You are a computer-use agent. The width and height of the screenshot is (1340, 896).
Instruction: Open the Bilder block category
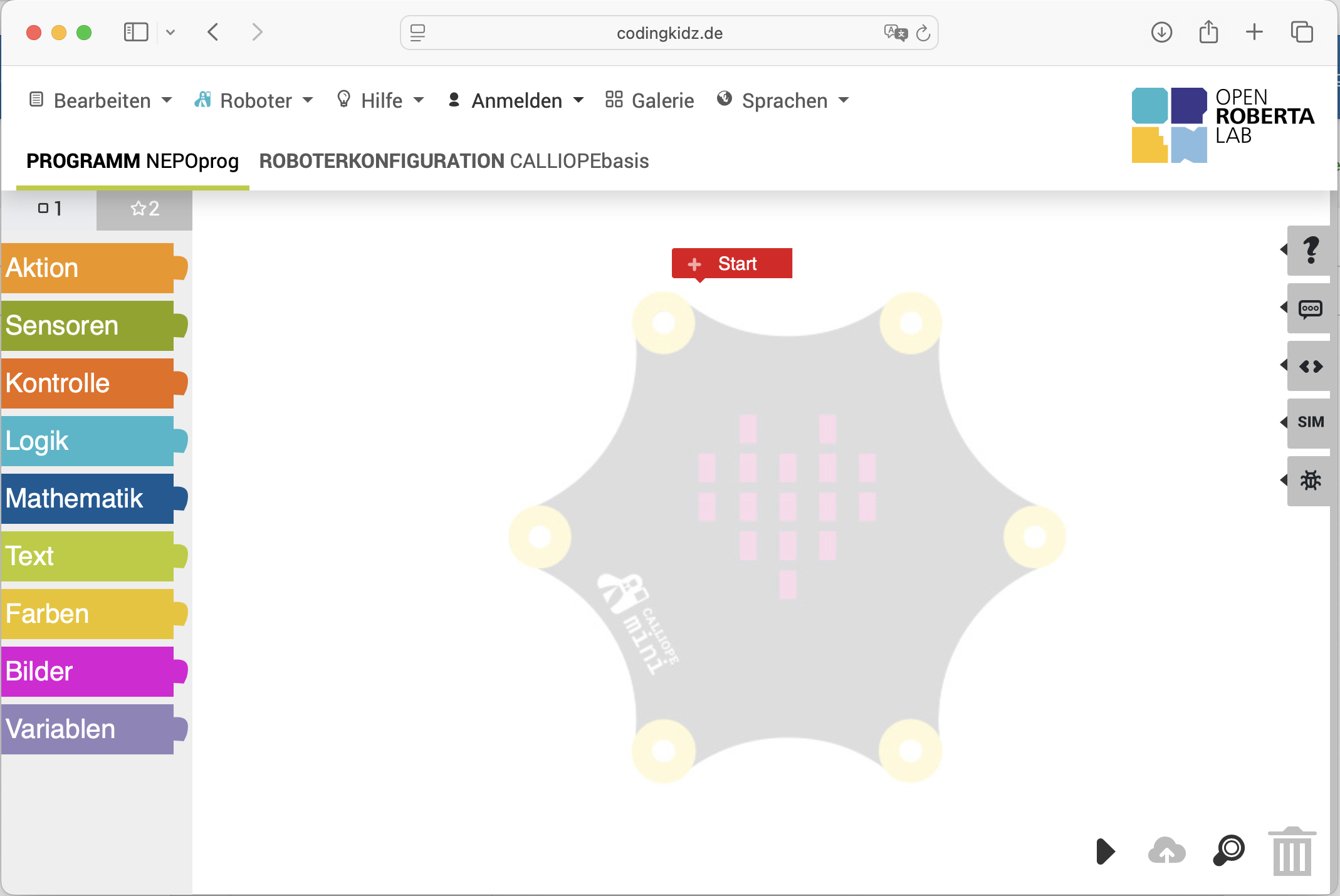pos(94,672)
